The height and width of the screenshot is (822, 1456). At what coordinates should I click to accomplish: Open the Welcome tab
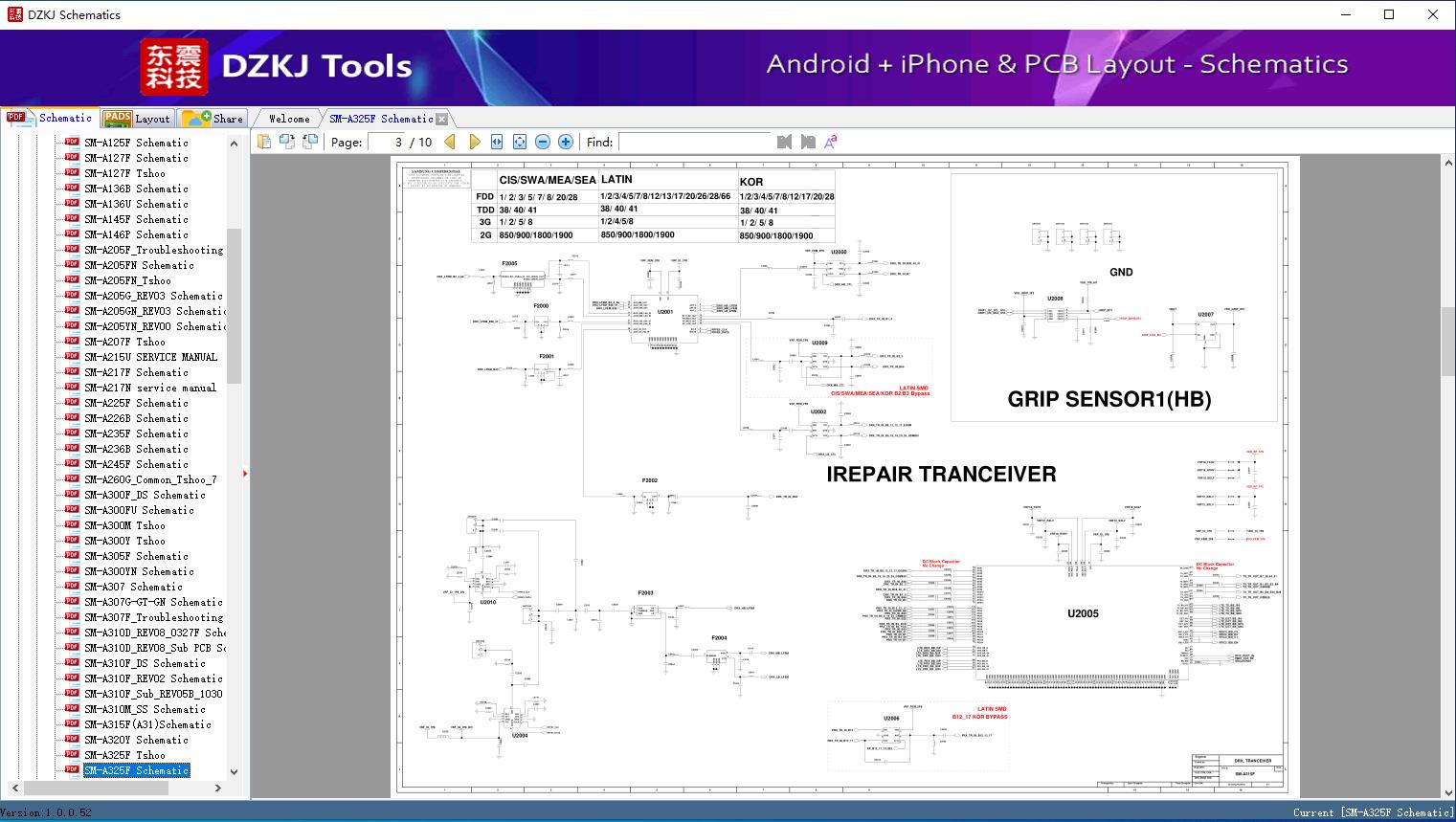[288, 118]
